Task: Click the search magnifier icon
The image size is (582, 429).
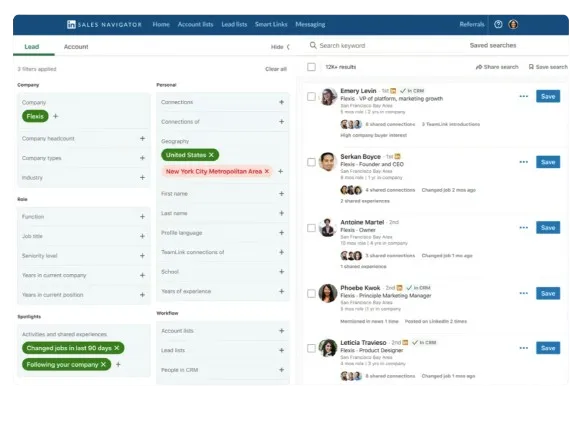Action: pyautogui.click(x=313, y=45)
